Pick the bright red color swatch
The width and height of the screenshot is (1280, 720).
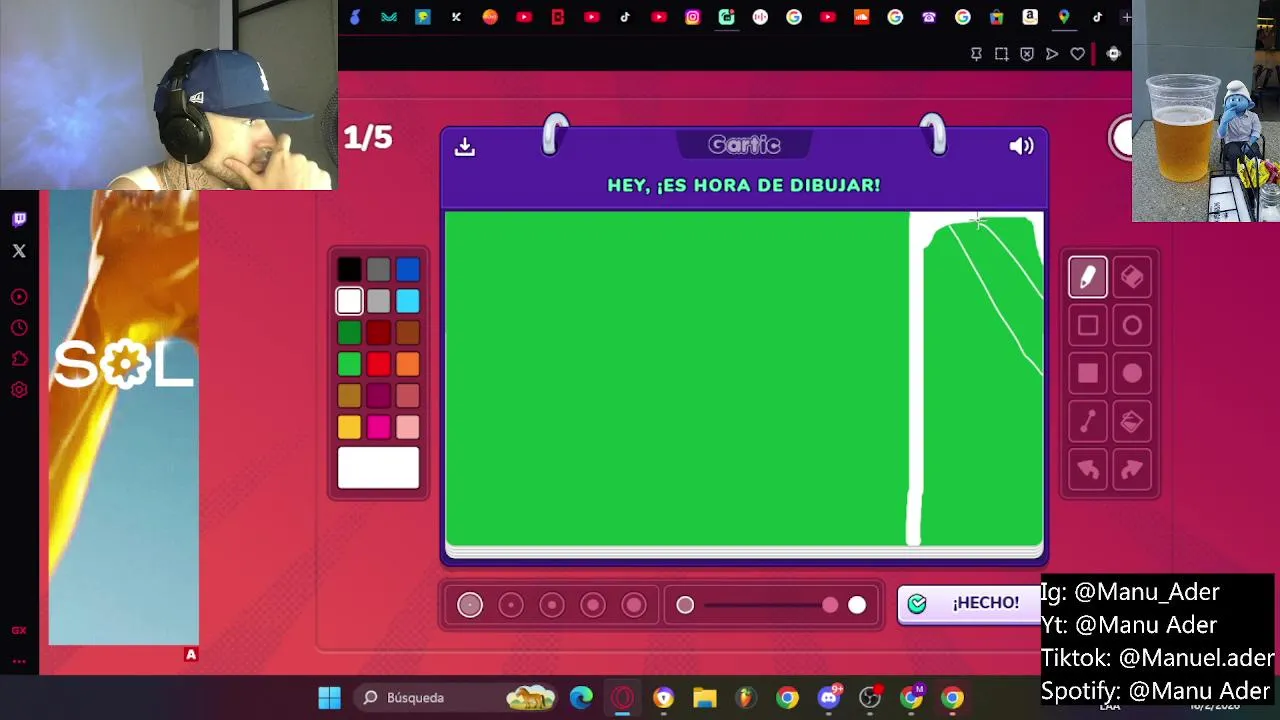378,365
